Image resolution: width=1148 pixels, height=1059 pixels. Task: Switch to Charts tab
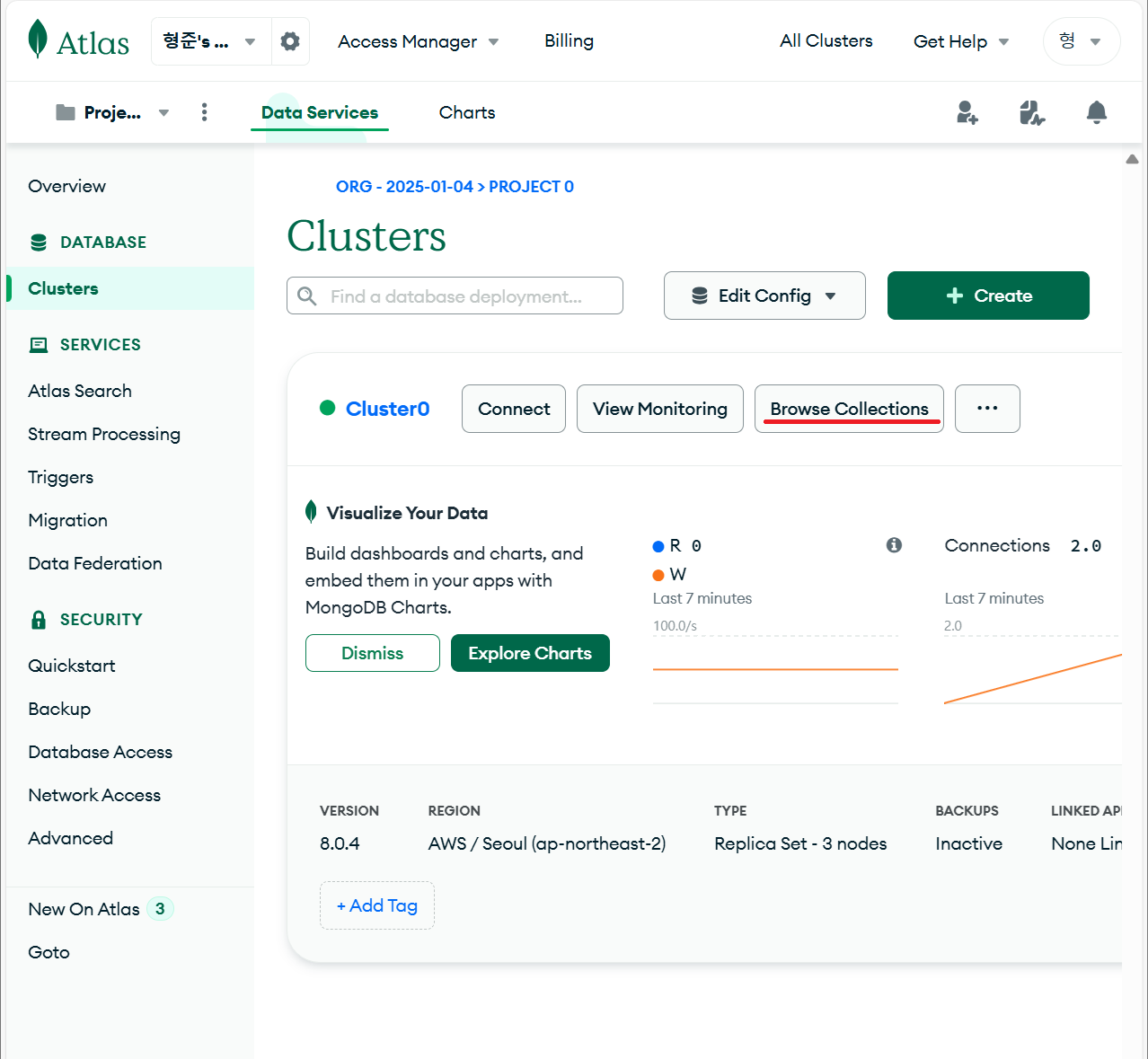tap(467, 112)
